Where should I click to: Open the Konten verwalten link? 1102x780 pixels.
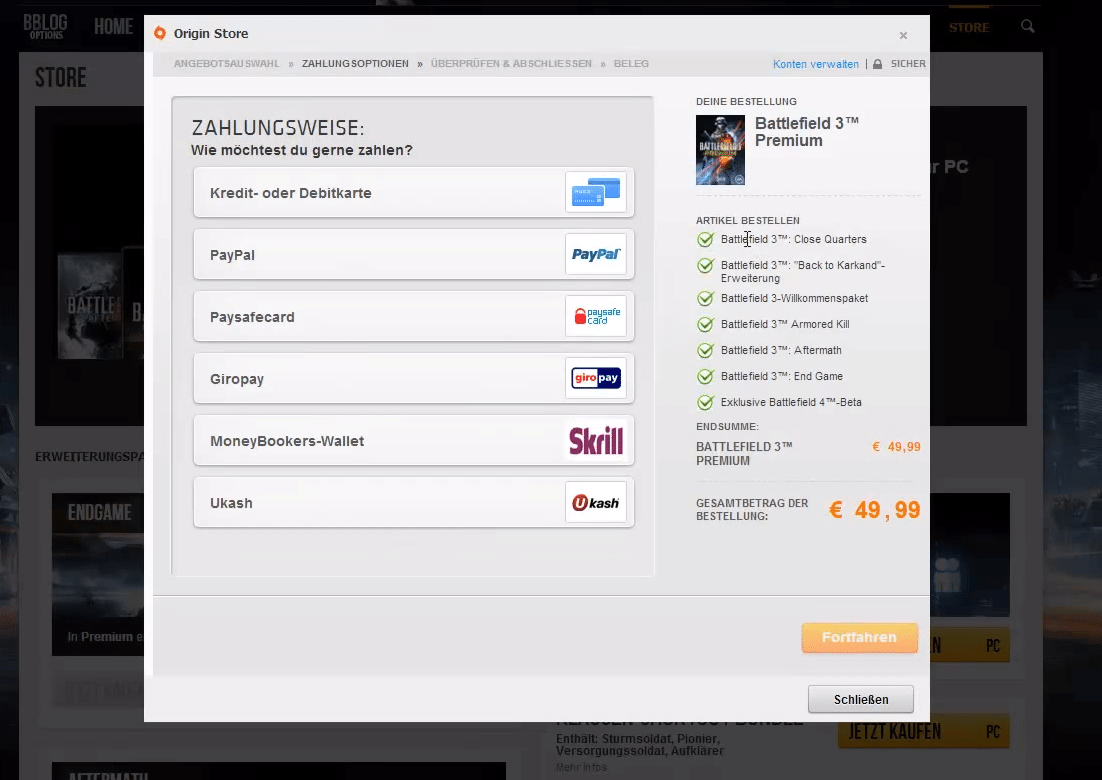(x=815, y=64)
